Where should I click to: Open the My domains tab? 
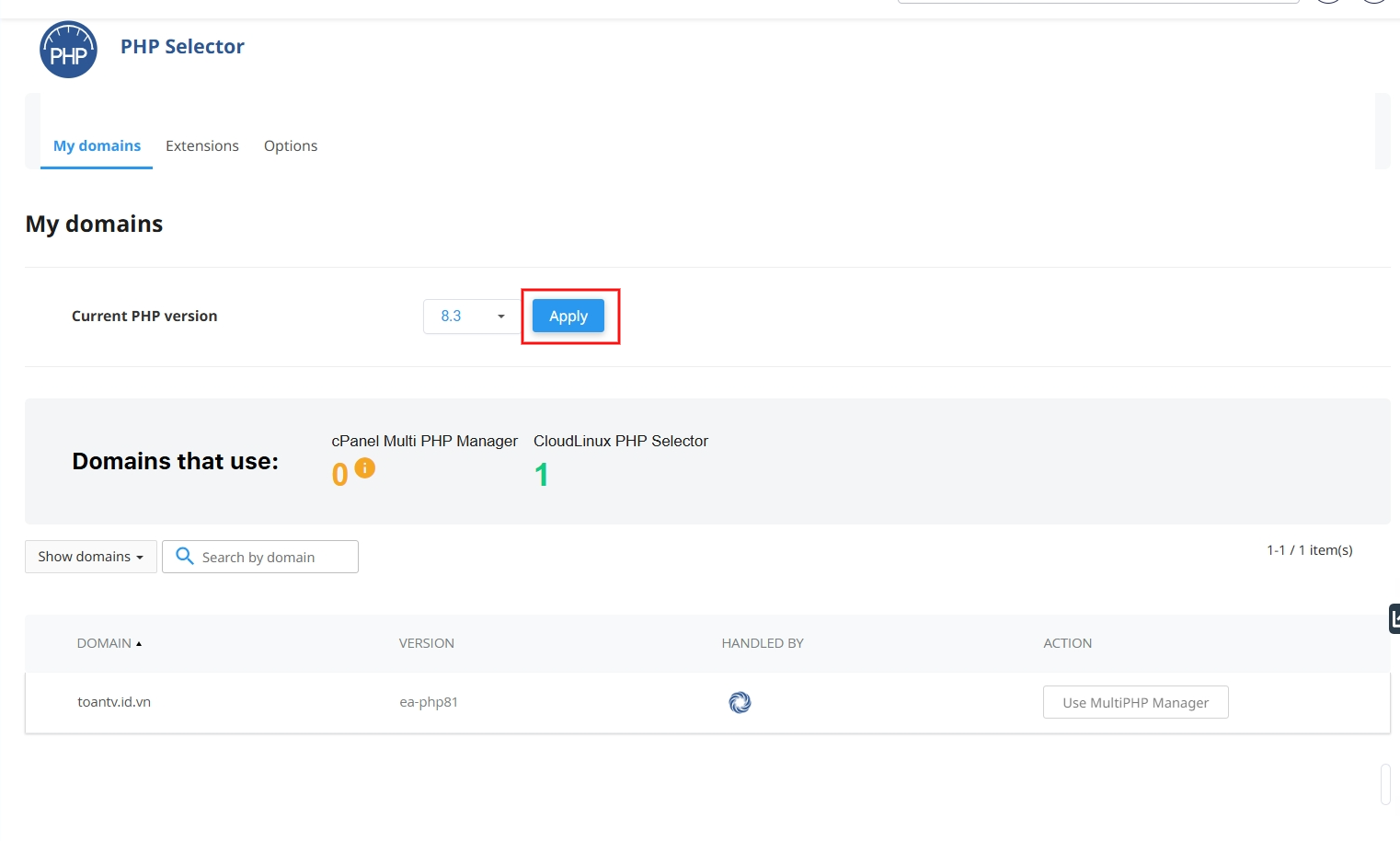coord(97,146)
